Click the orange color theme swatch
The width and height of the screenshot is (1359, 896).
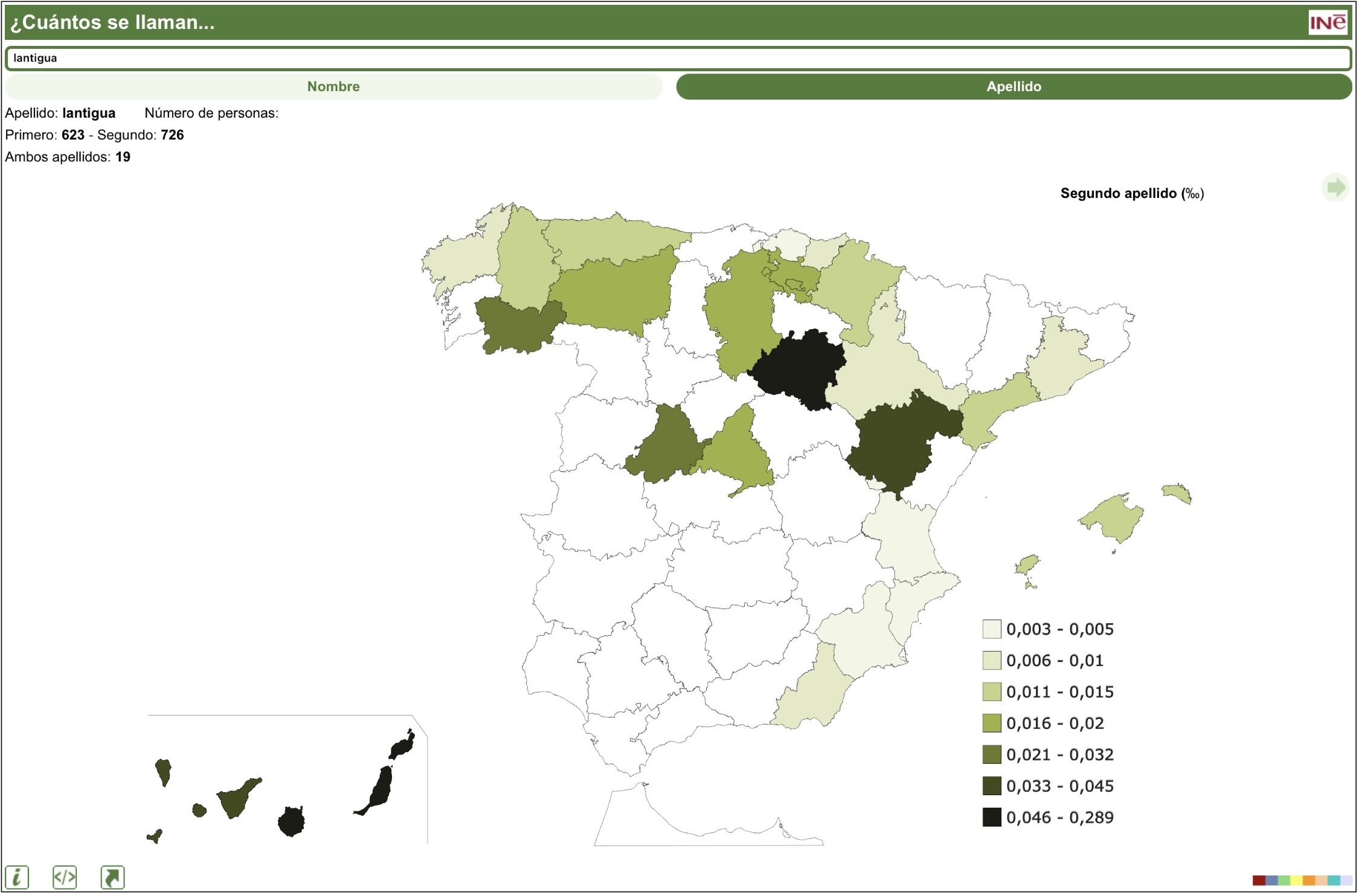click(x=1309, y=880)
